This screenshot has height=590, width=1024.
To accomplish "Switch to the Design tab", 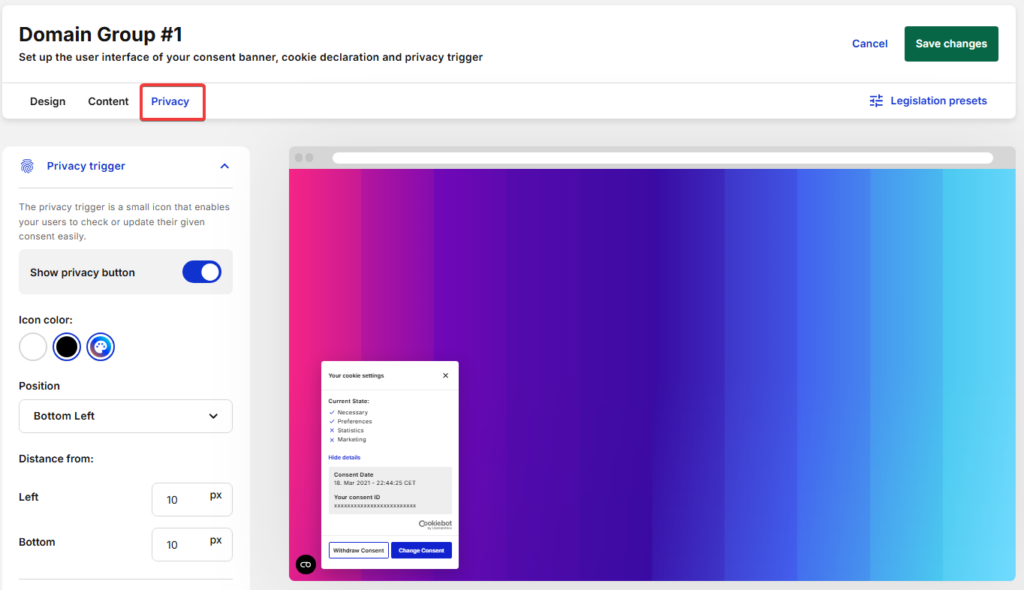I will pos(47,101).
